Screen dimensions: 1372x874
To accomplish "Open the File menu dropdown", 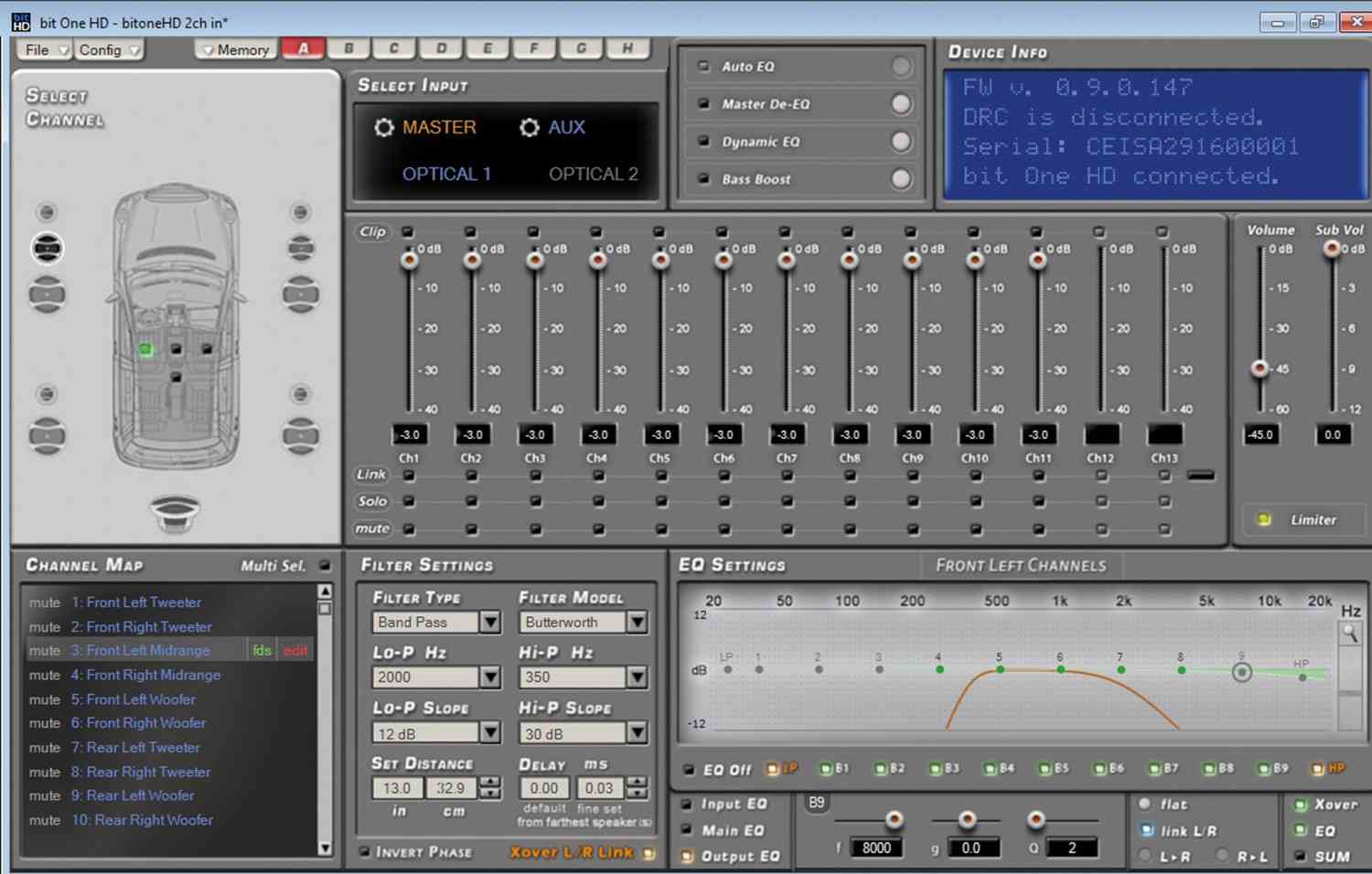I will 44,50.
